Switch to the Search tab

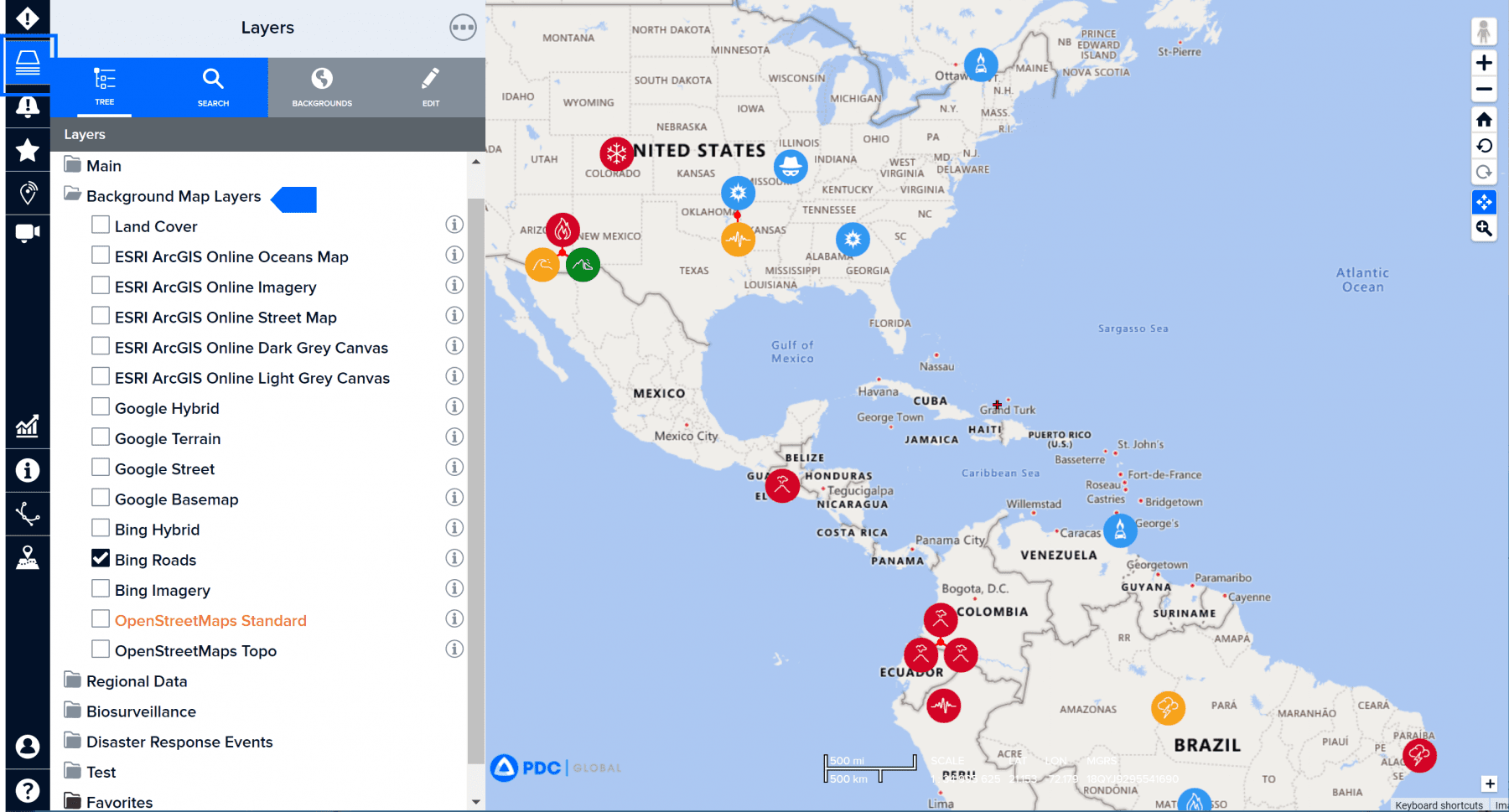click(213, 87)
